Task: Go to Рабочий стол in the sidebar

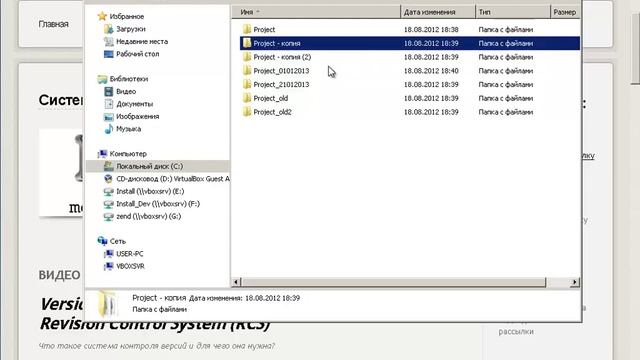Action: point(138,54)
